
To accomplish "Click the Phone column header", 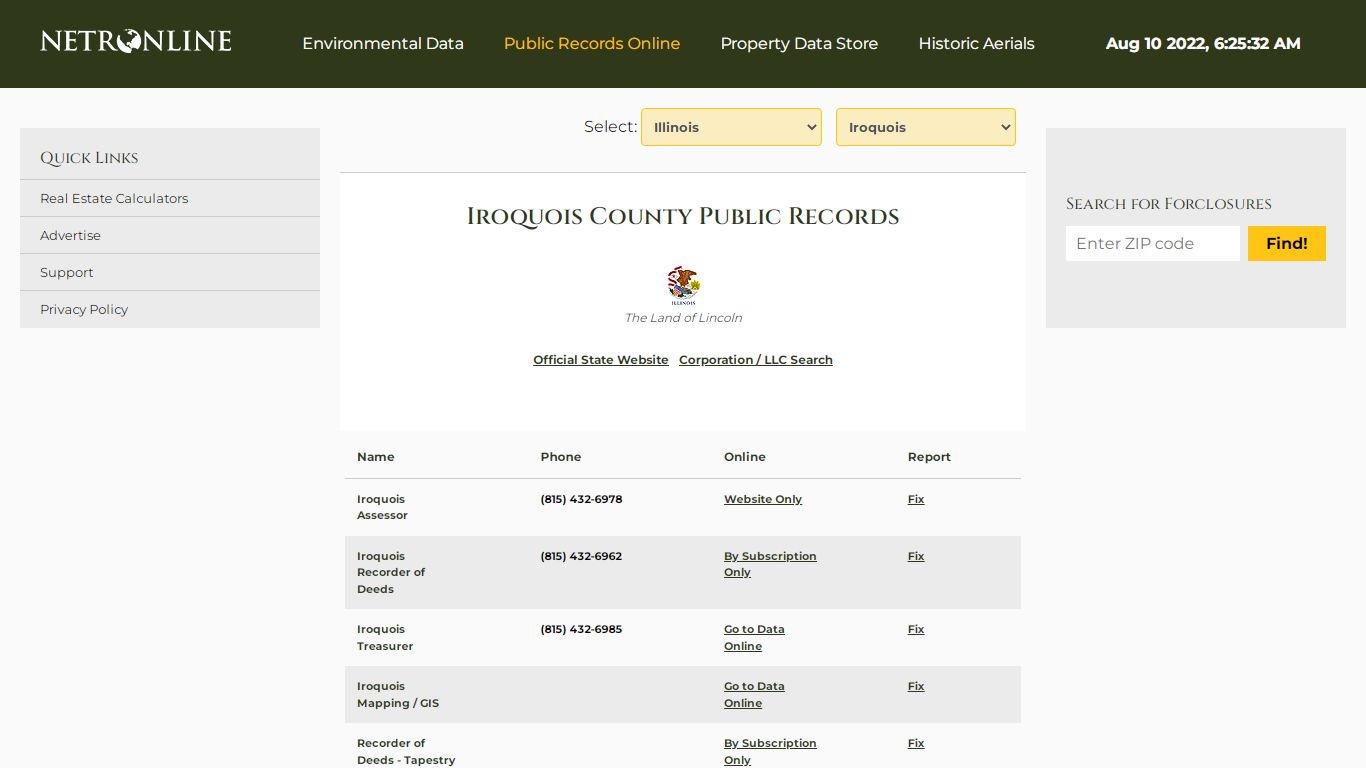I will pos(561,457).
